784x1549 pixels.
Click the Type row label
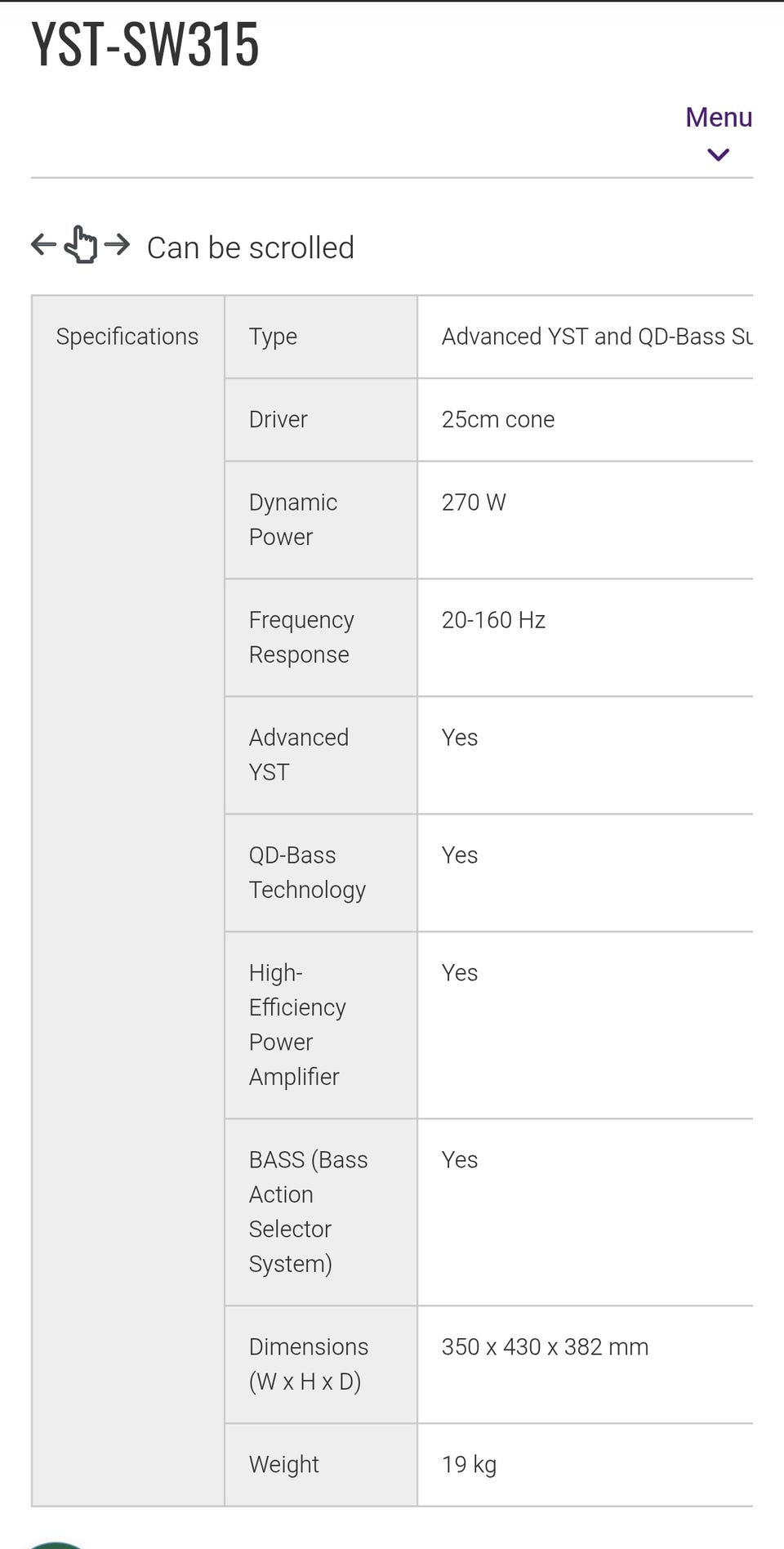[x=273, y=337]
